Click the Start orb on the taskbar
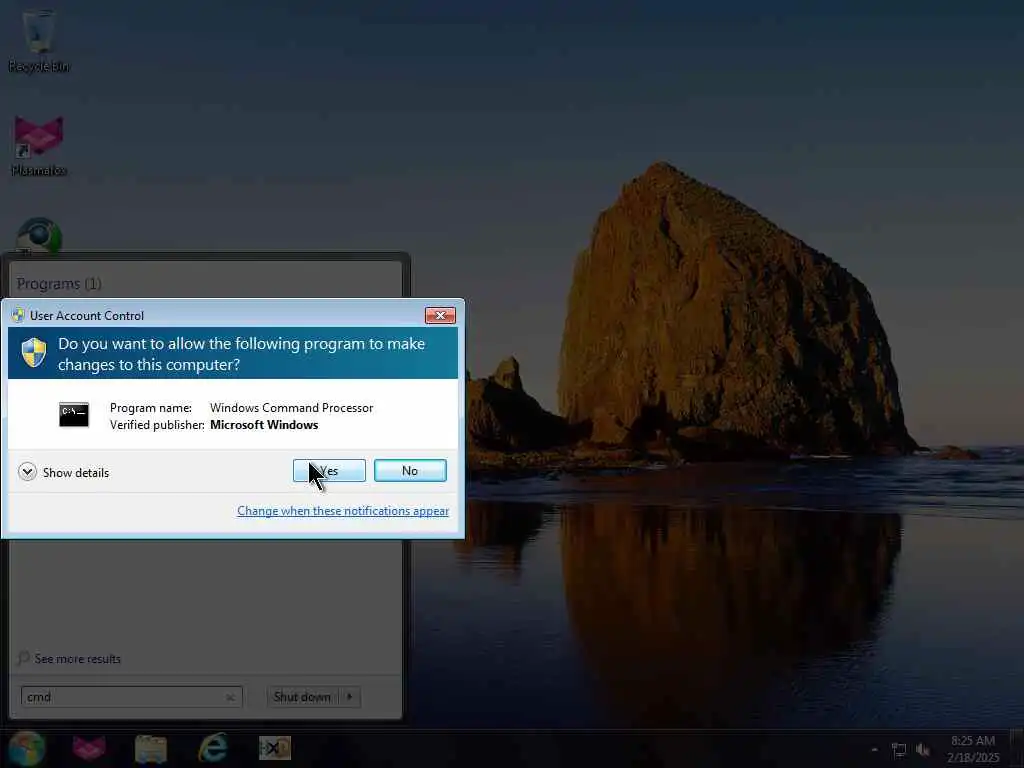 tap(27, 748)
